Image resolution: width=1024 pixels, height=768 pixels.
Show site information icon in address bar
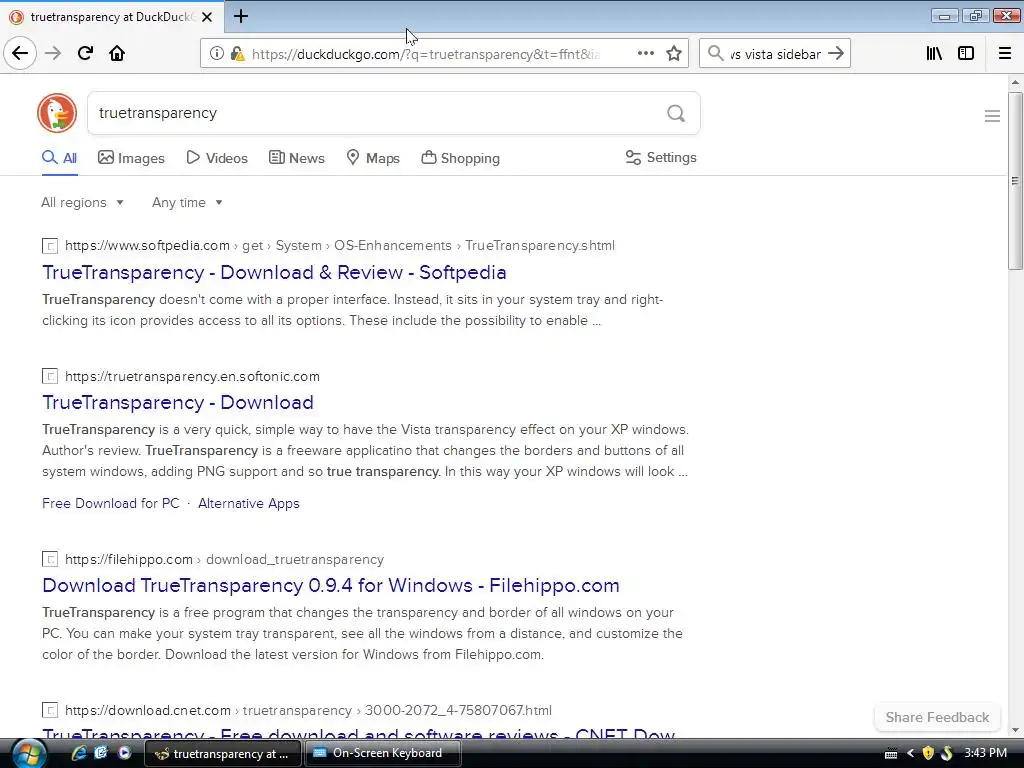(x=217, y=54)
